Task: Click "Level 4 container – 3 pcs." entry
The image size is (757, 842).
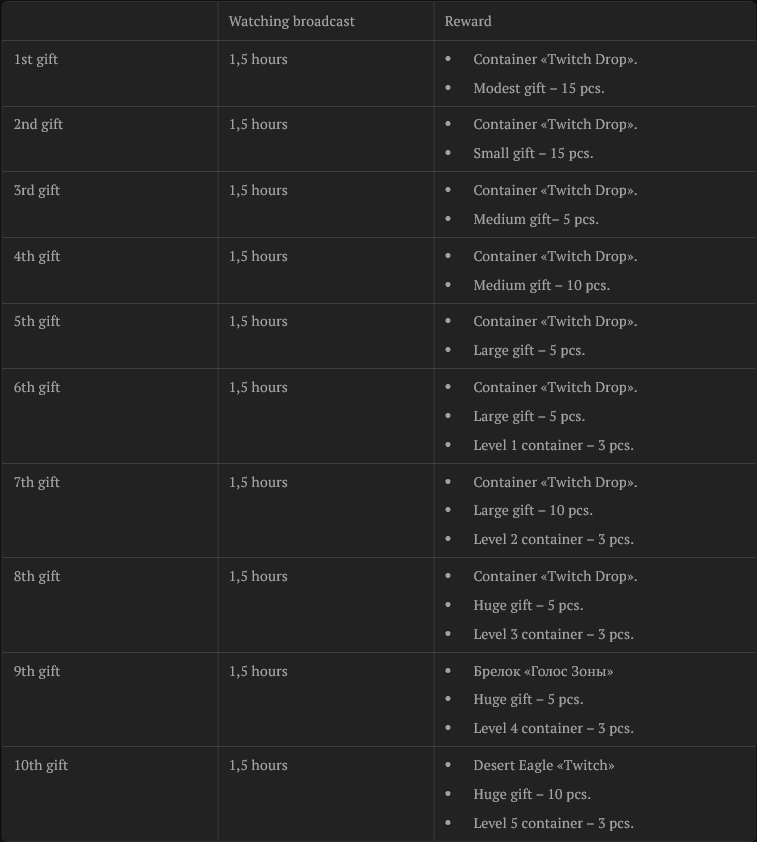Action: click(553, 728)
